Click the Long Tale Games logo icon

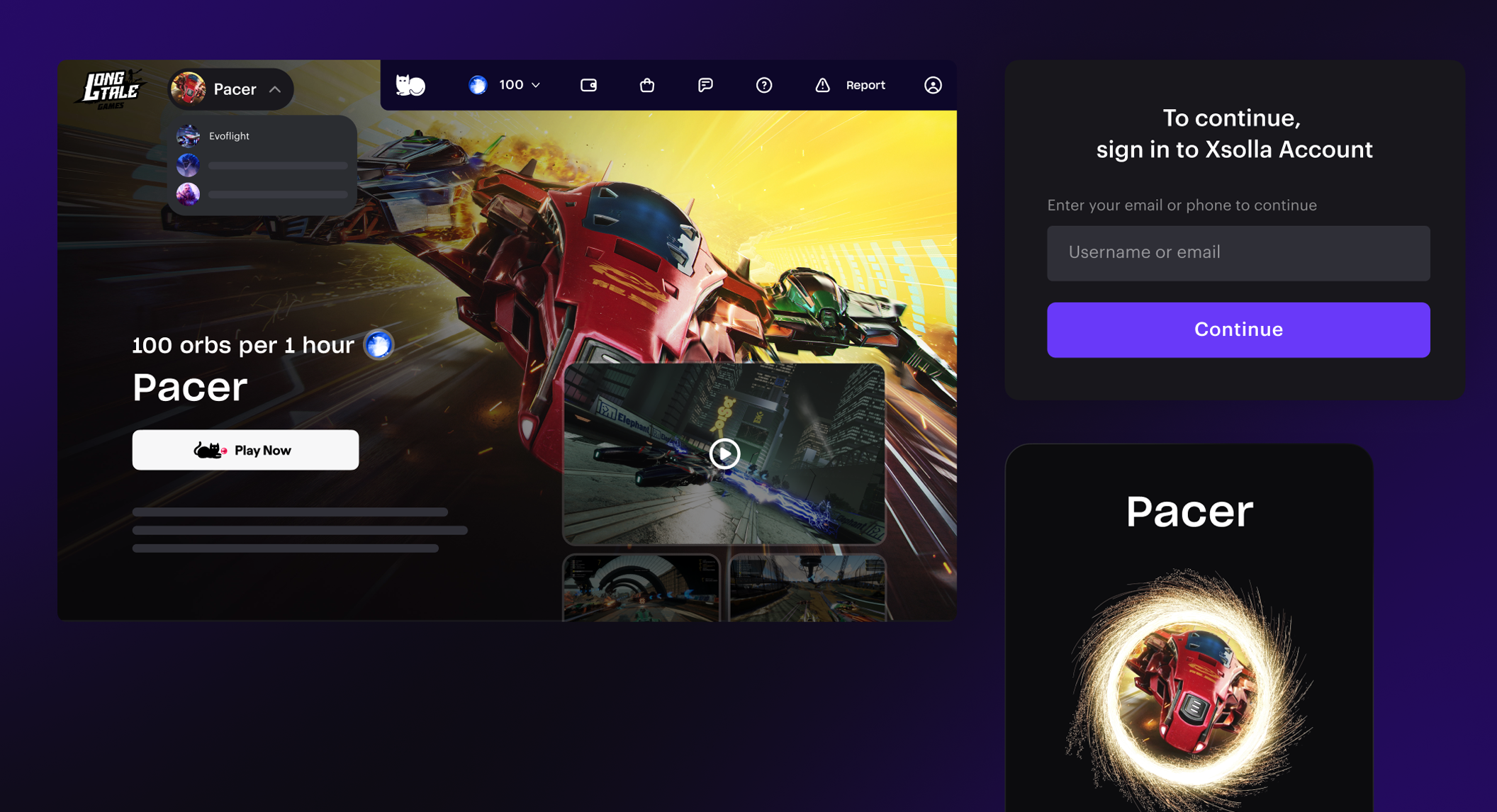click(x=112, y=89)
